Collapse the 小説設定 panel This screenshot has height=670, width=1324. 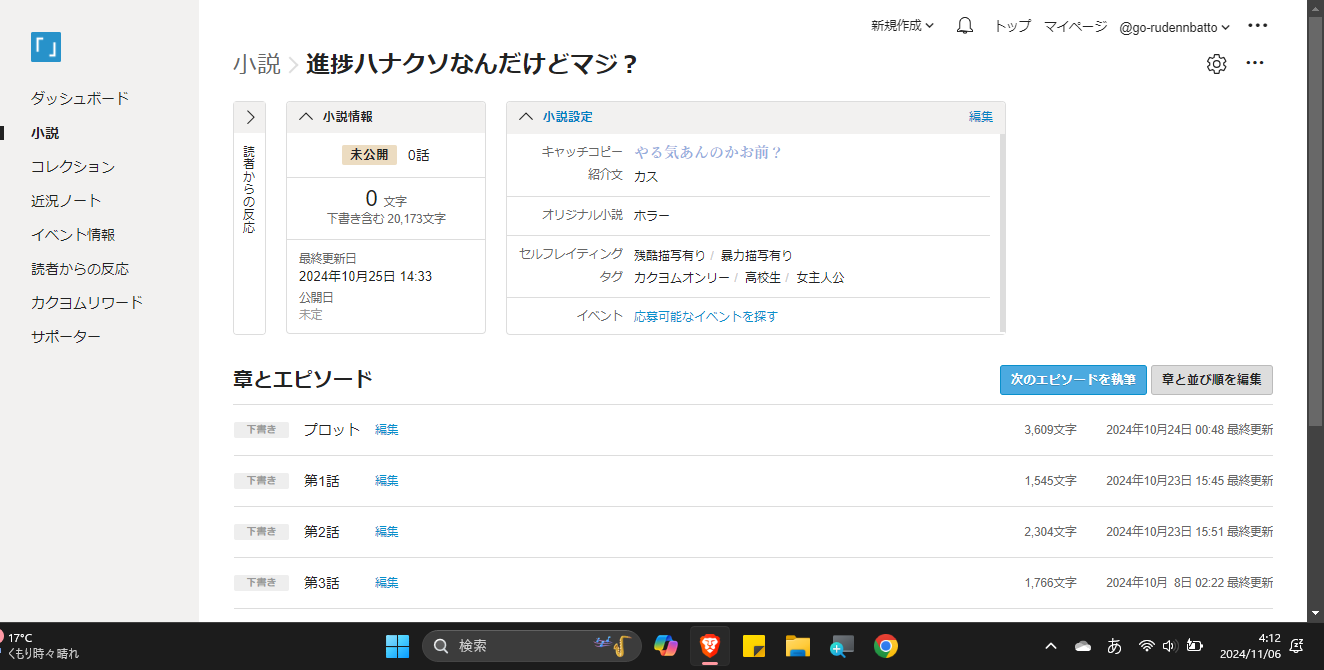(526, 117)
